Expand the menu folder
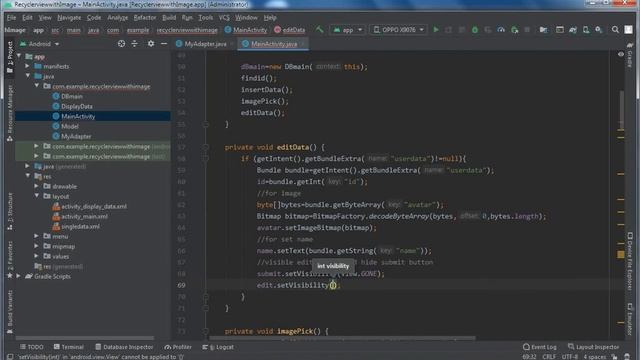 pos(36,236)
